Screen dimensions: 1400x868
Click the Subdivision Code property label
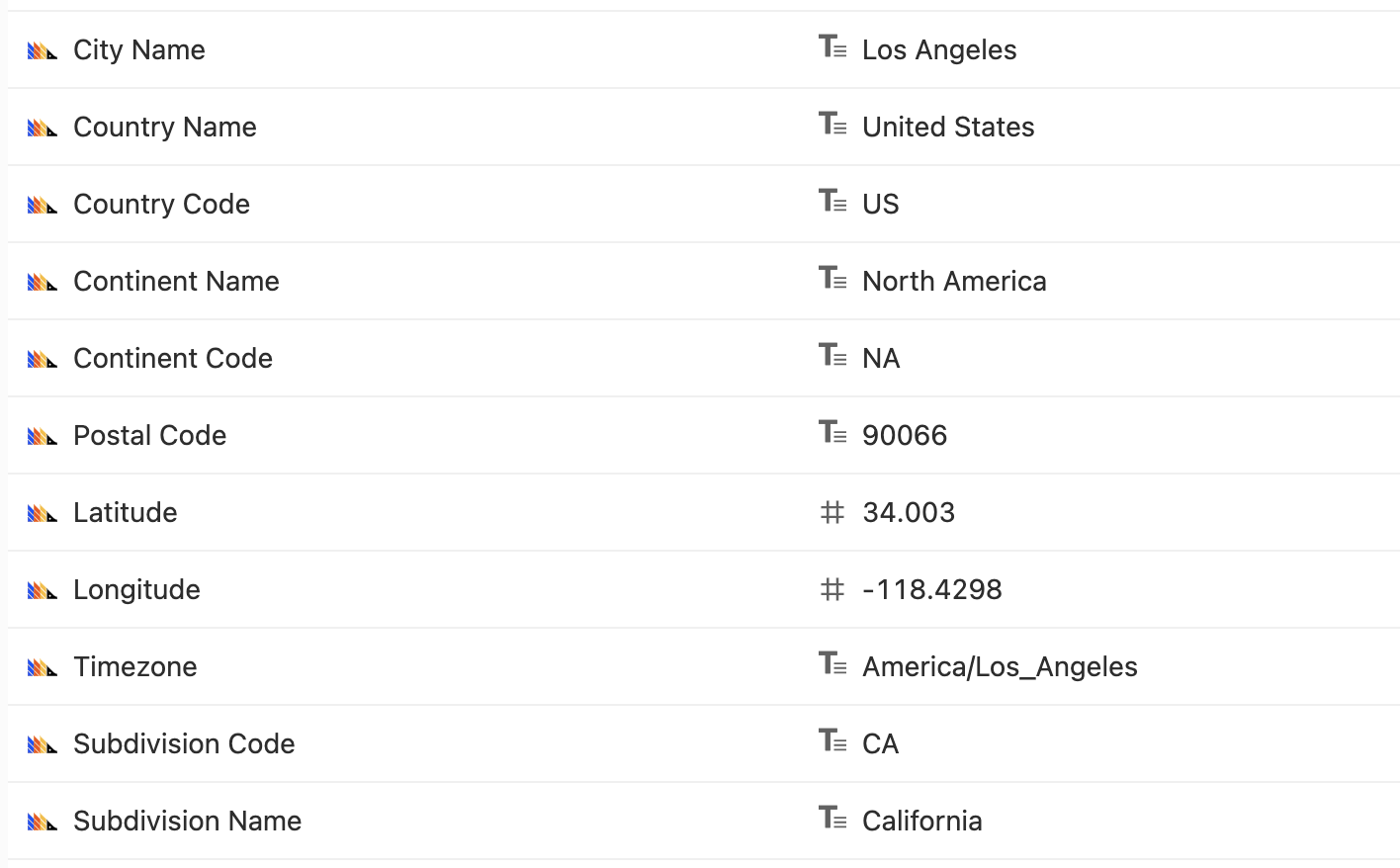(184, 743)
